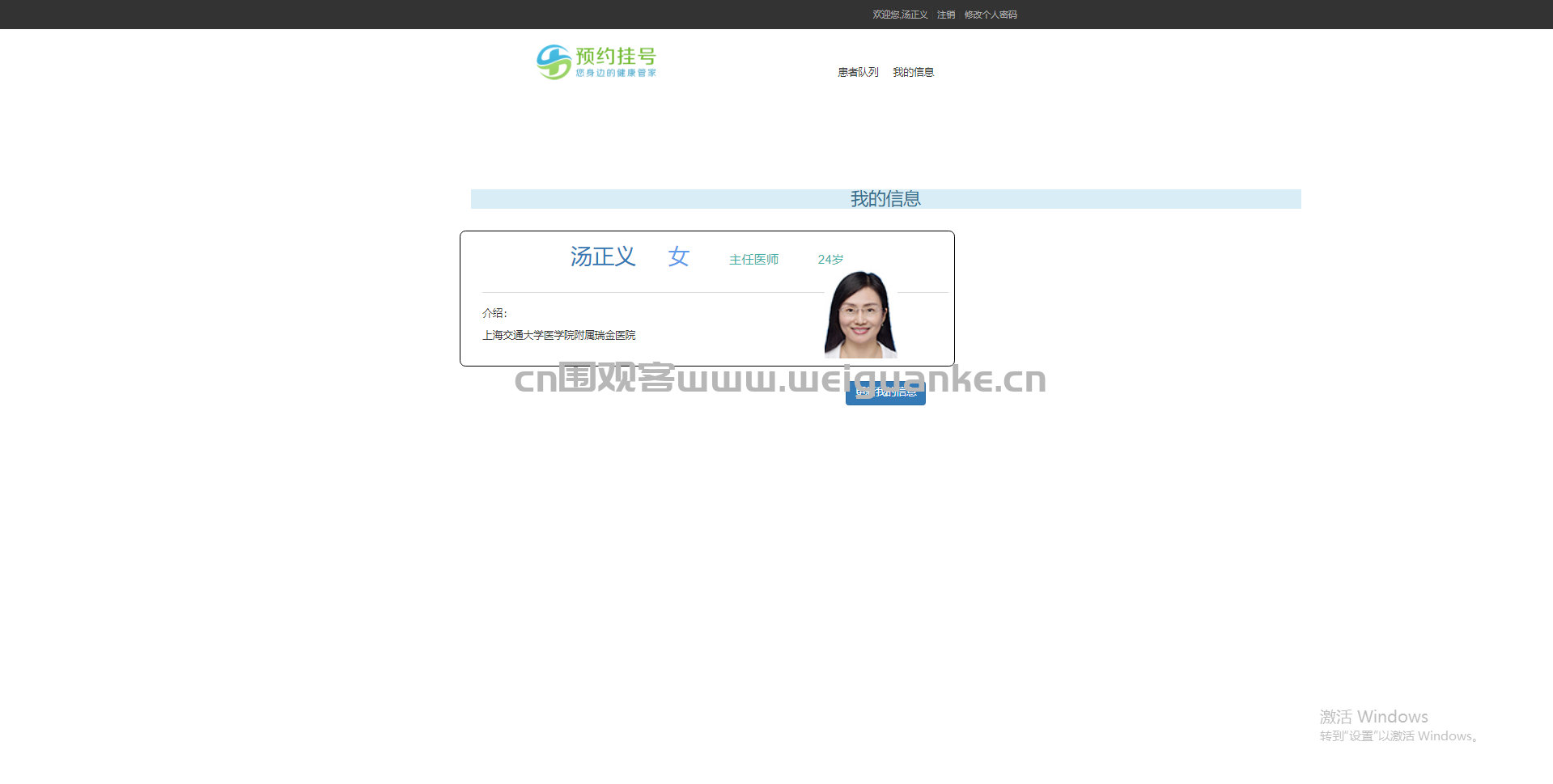Click the 介绍: label
This screenshot has height=784, width=1553.
tap(494, 313)
